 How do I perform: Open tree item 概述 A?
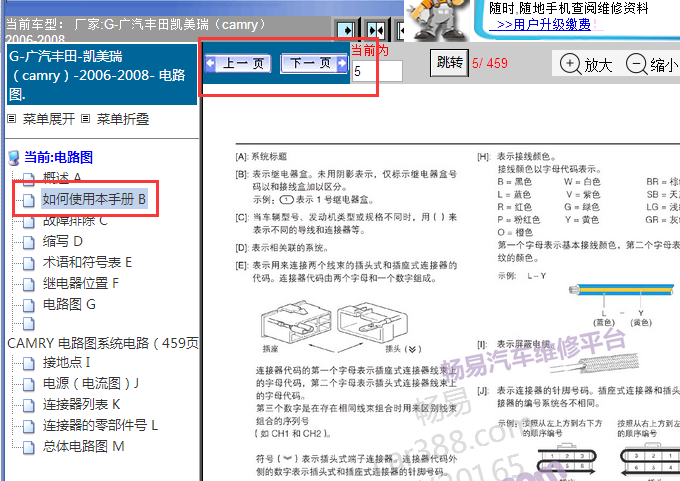point(62,177)
